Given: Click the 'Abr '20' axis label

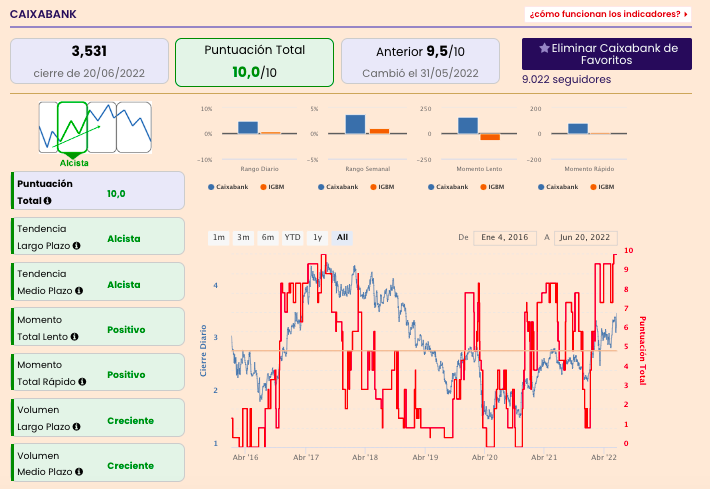Looking at the screenshot, I should pos(485,457).
